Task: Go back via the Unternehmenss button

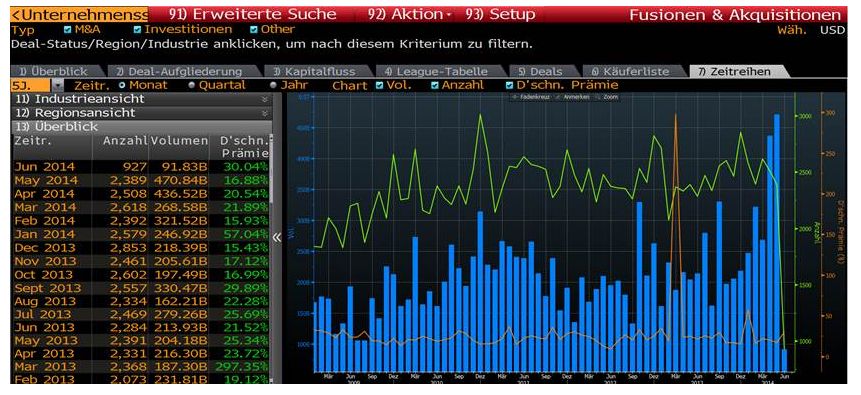Action: tap(79, 14)
